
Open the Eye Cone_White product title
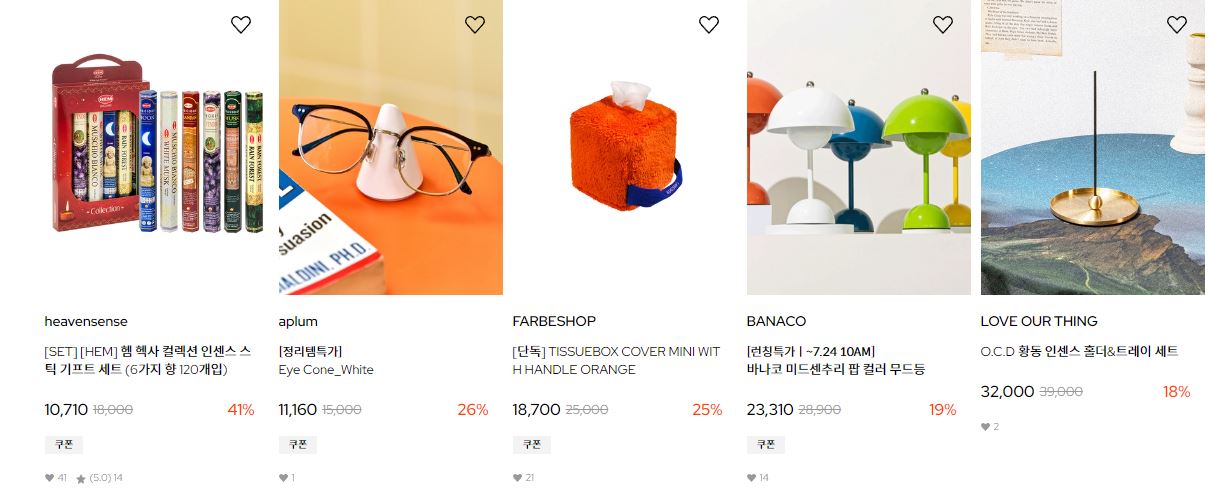coord(326,369)
